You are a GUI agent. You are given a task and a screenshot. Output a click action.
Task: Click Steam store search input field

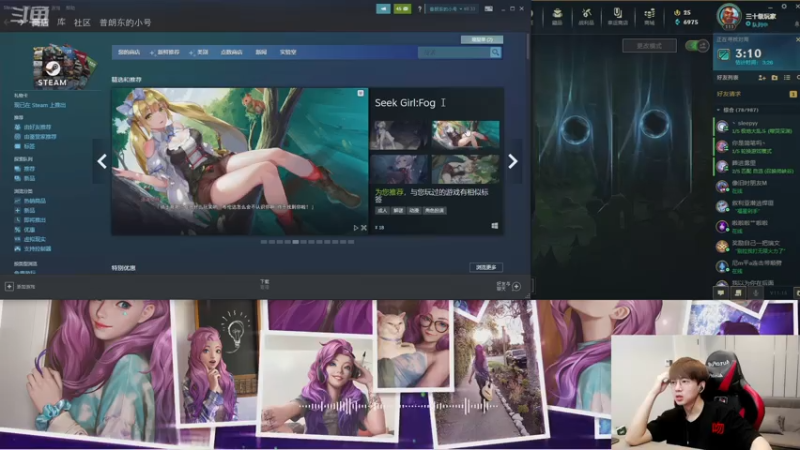pos(454,53)
